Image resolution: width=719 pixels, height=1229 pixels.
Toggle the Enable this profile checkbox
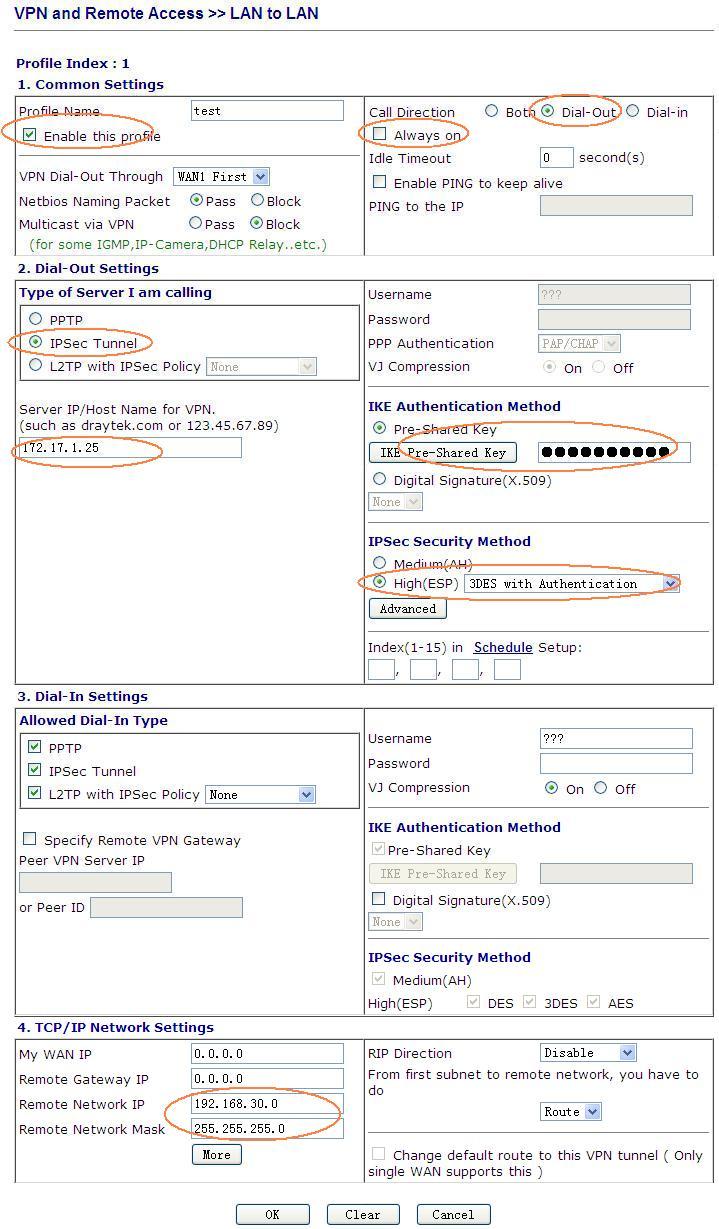pyautogui.click(x=30, y=135)
